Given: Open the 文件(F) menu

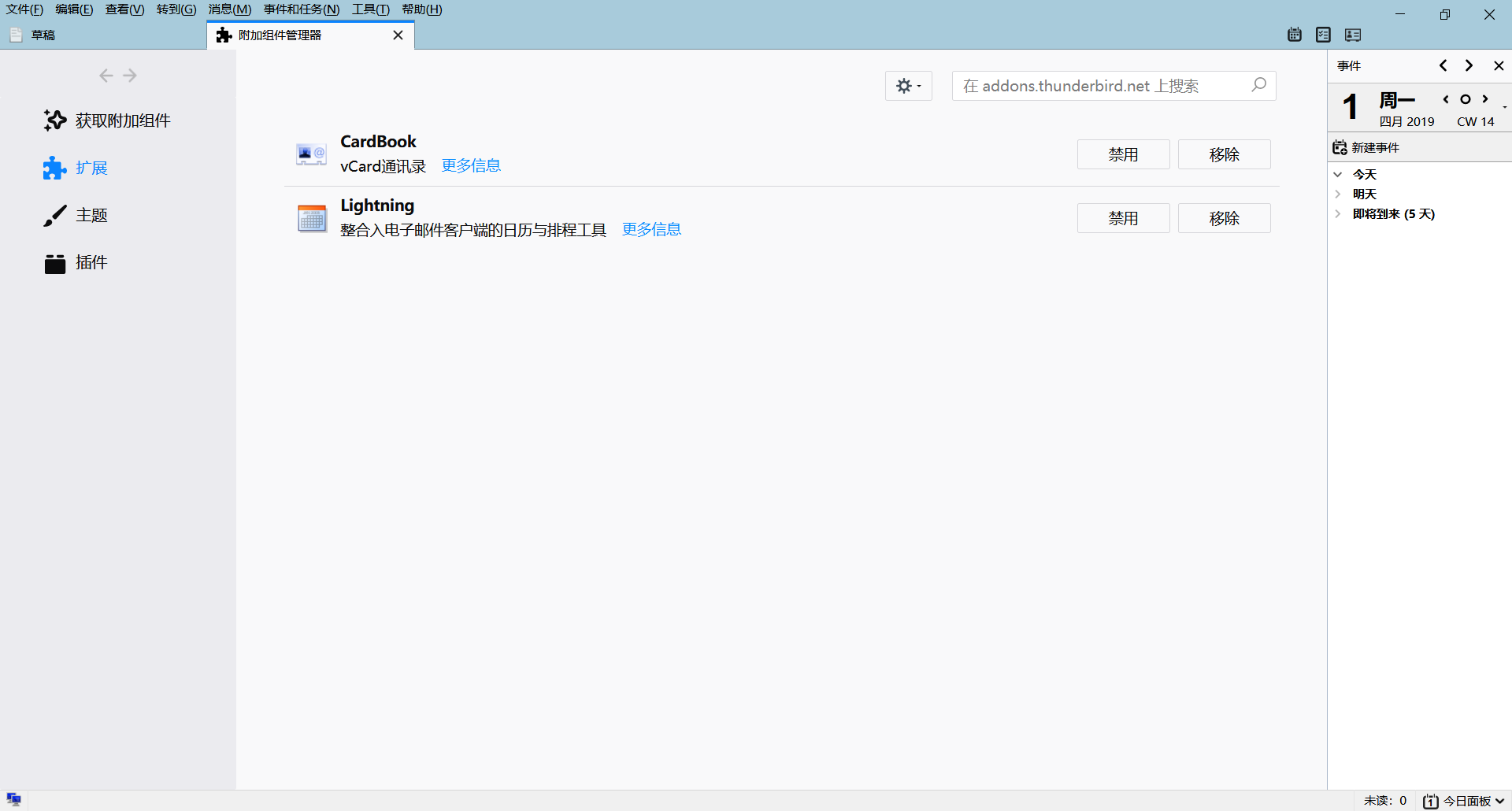Looking at the screenshot, I should [x=24, y=9].
